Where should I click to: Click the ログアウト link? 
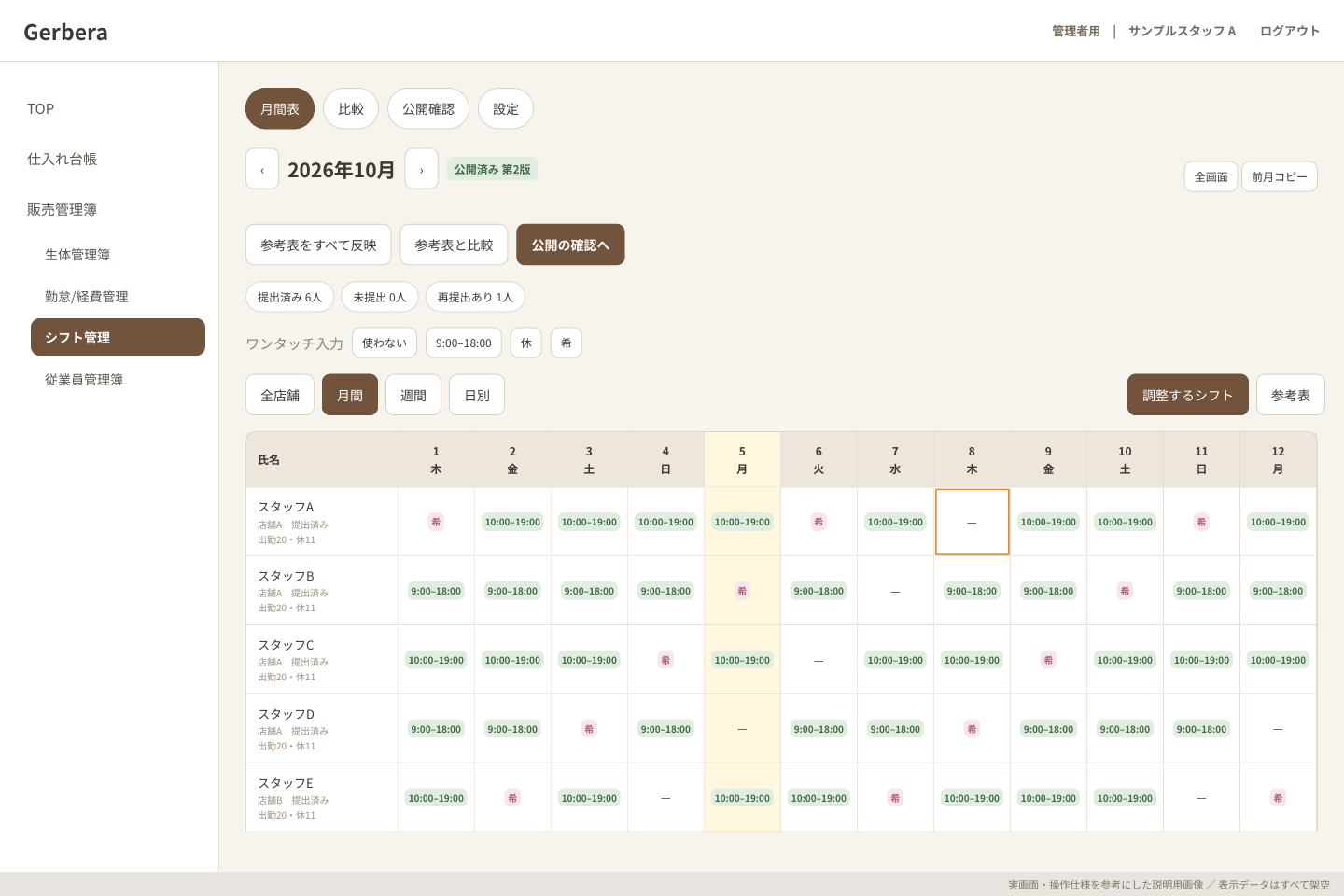[1290, 31]
